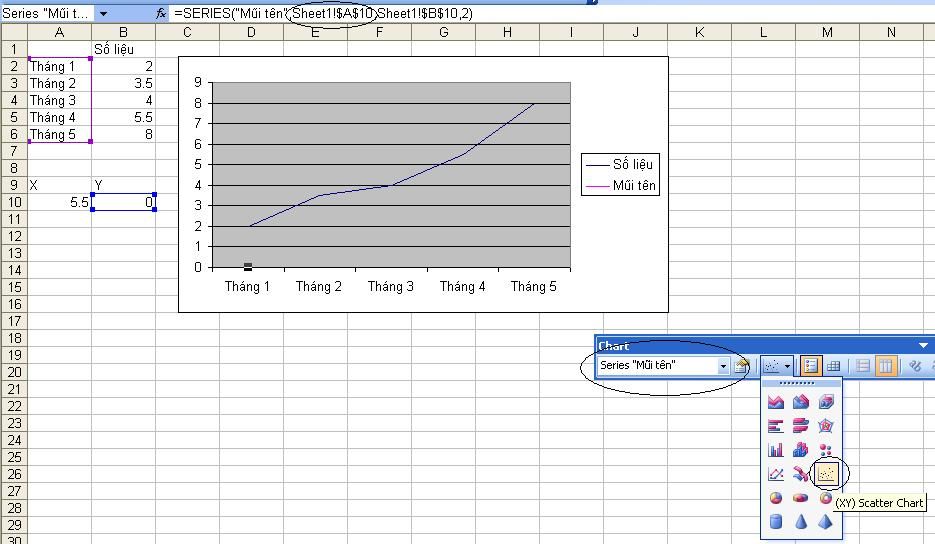This screenshot has height=544, width=935.
Task: Toggle the Data Table button
Action: click(834, 366)
